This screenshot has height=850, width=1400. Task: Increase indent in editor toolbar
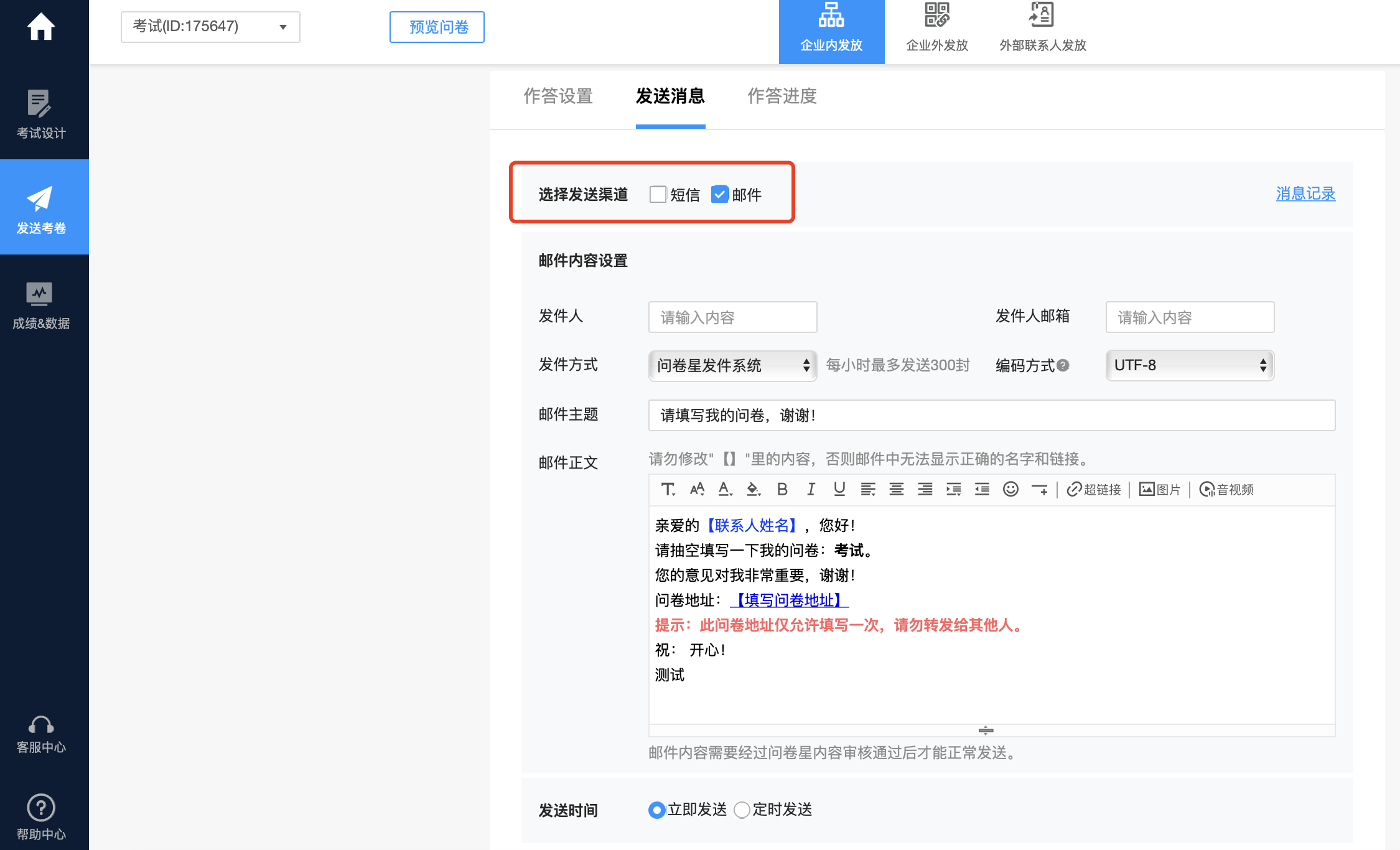click(x=954, y=490)
